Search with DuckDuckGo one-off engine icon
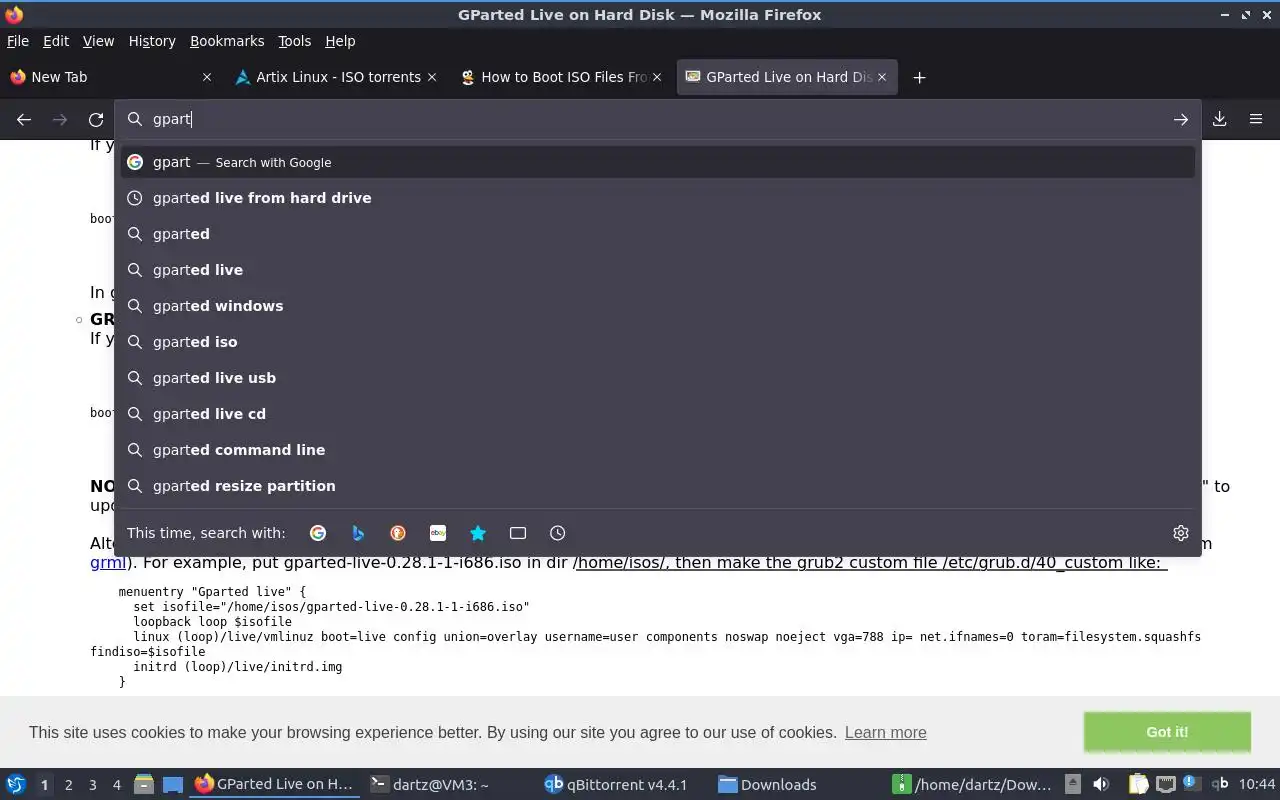The image size is (1280, 800). (398, 533)
